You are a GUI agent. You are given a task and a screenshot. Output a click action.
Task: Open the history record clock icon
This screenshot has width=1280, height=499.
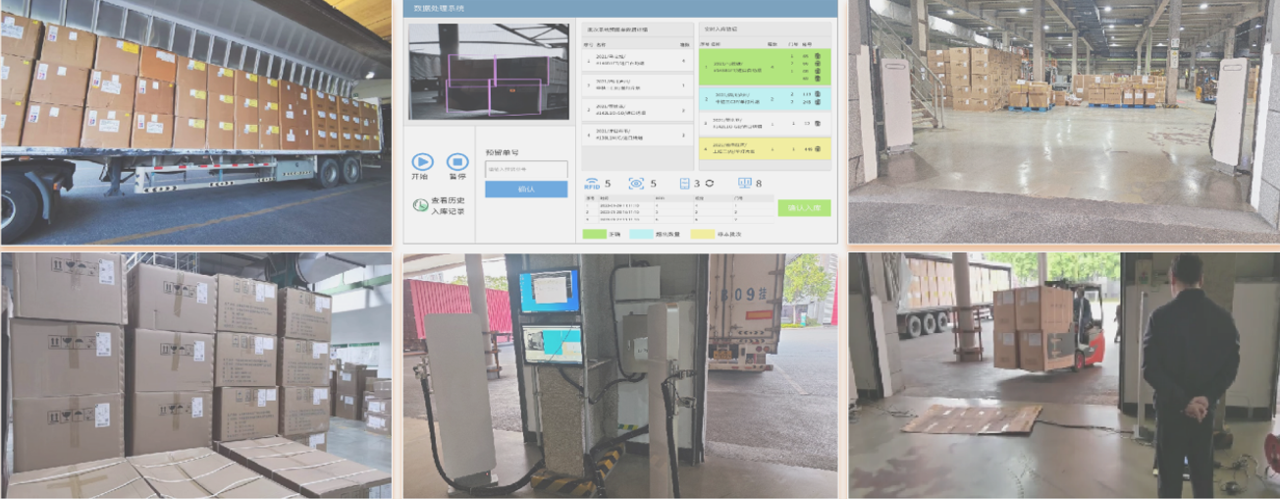pyautogui.click(x=421, y=204)
